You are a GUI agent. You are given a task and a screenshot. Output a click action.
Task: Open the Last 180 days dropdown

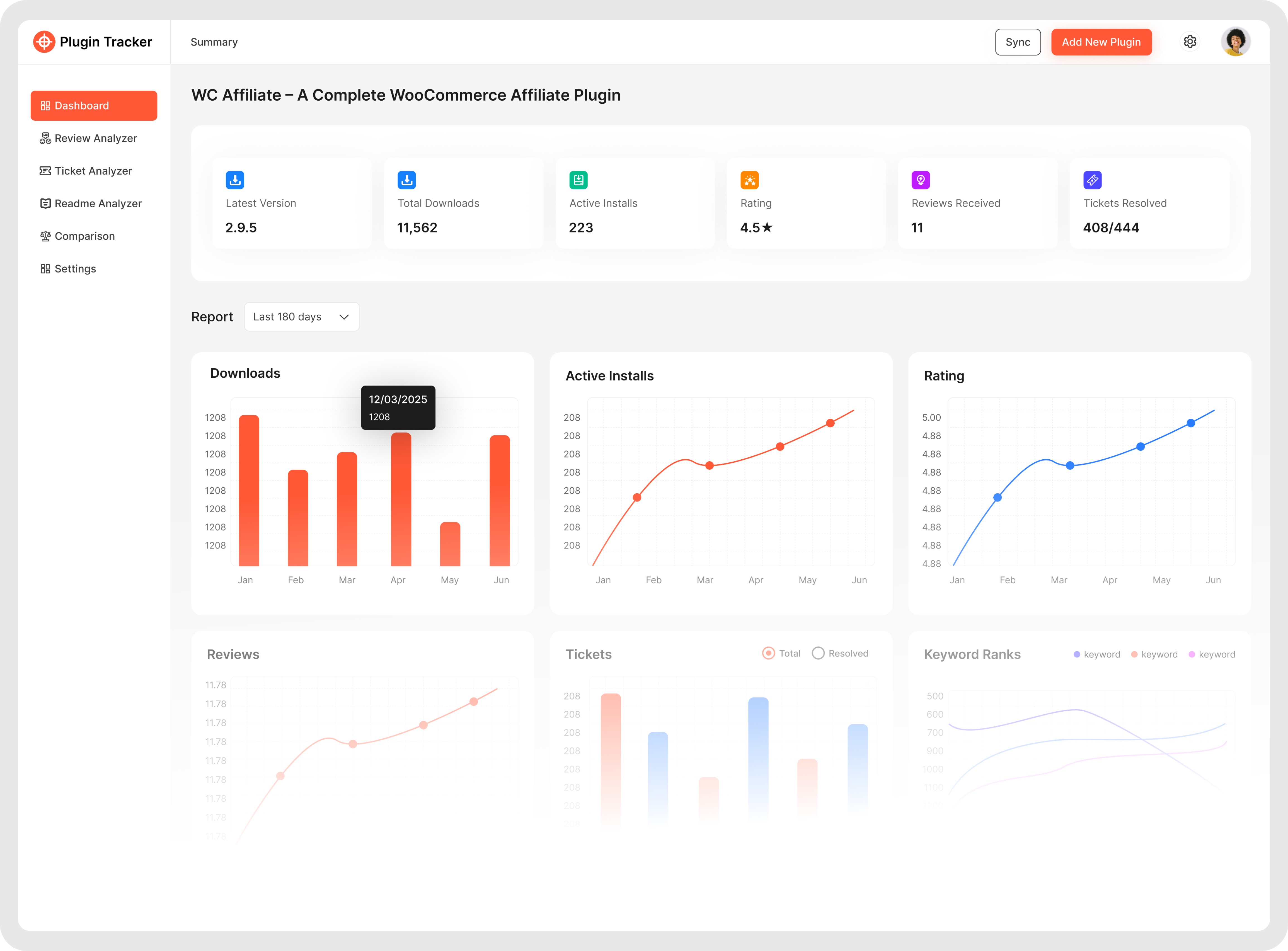click(x=301, y=317)
